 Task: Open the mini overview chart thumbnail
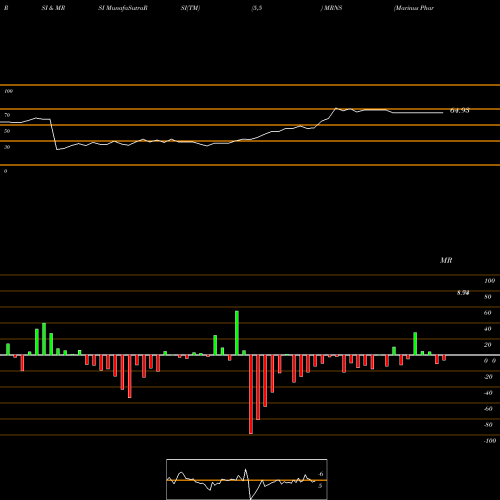(x=247, y=479)
